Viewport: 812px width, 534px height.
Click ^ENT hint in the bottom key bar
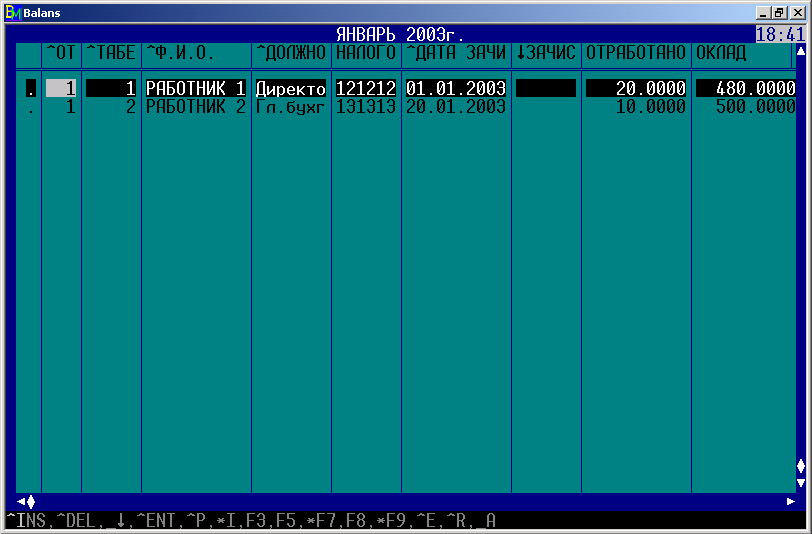[156, 520]
